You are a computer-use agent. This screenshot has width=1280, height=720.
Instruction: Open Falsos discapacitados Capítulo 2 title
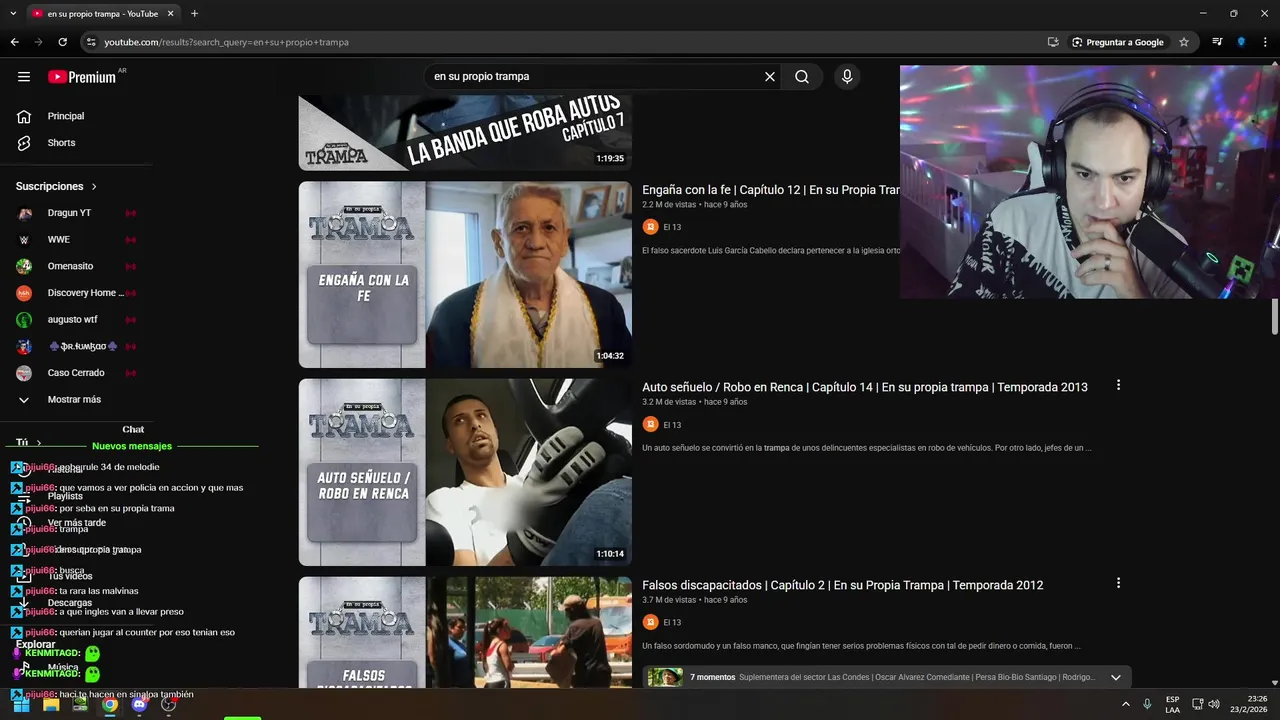click(842, 585)
